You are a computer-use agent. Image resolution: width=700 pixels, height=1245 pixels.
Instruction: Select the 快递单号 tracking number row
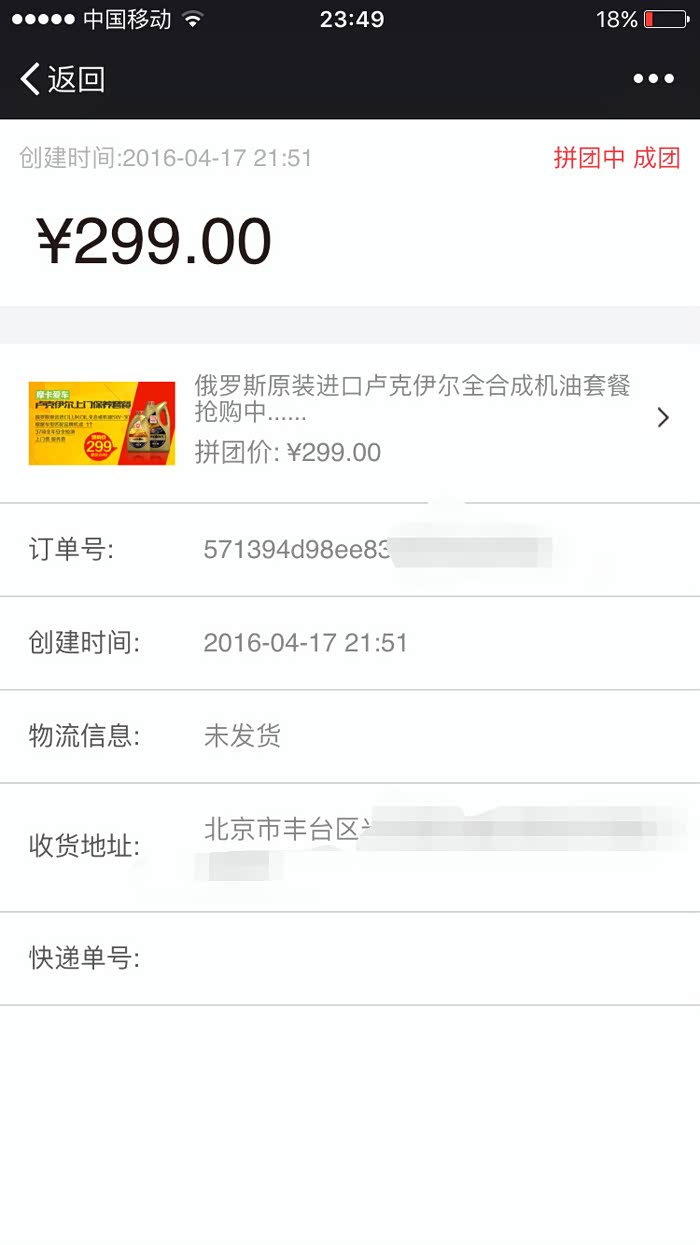350,958
